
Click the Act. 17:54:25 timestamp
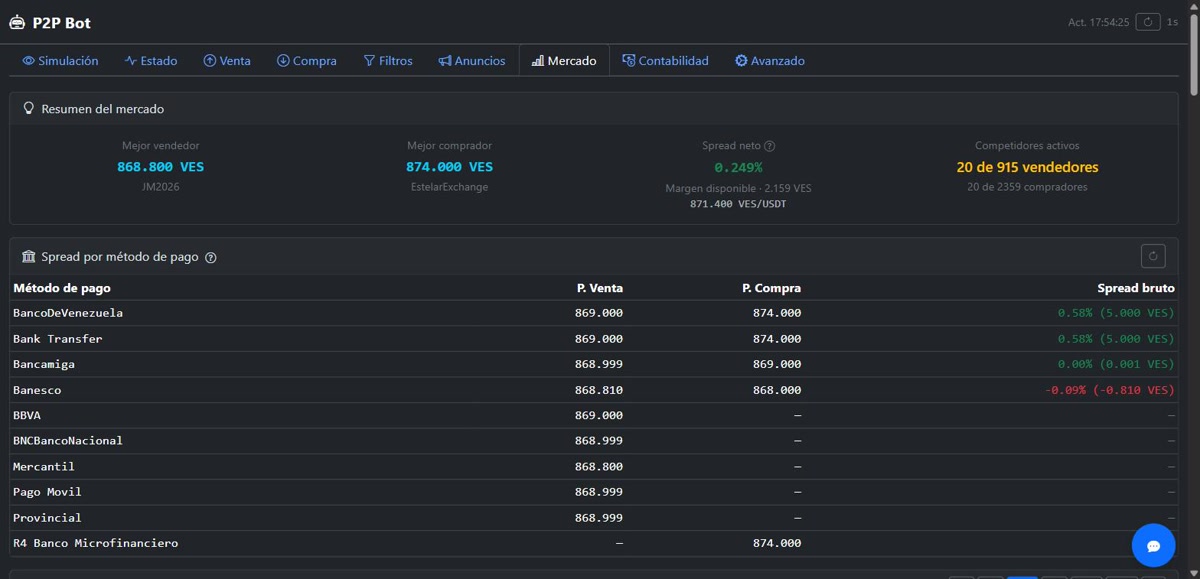(x=1098, y=22)
